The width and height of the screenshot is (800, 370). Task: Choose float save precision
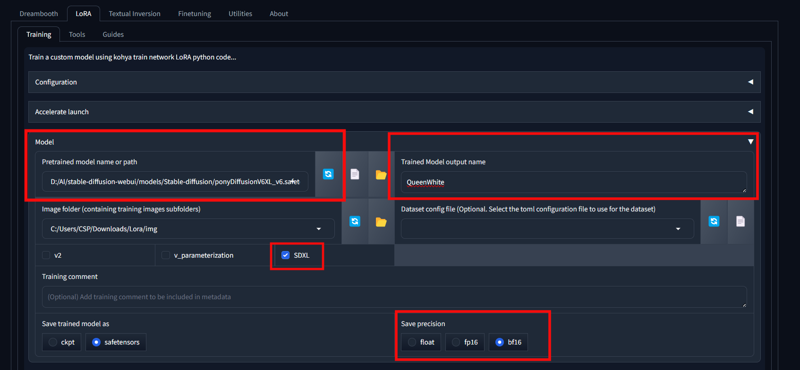point(421,342)
